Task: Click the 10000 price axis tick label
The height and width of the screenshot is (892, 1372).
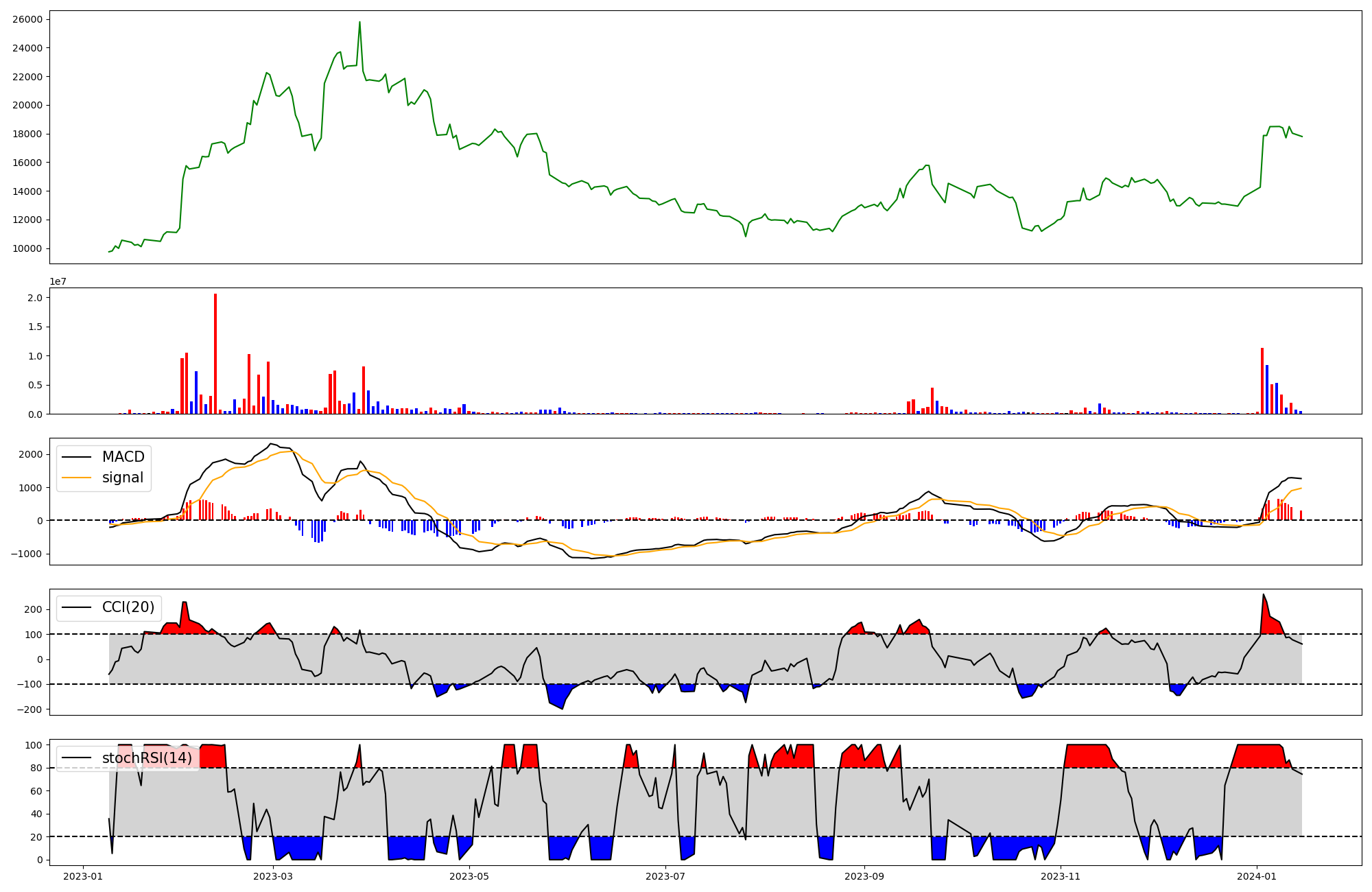Action: [27, 248]
